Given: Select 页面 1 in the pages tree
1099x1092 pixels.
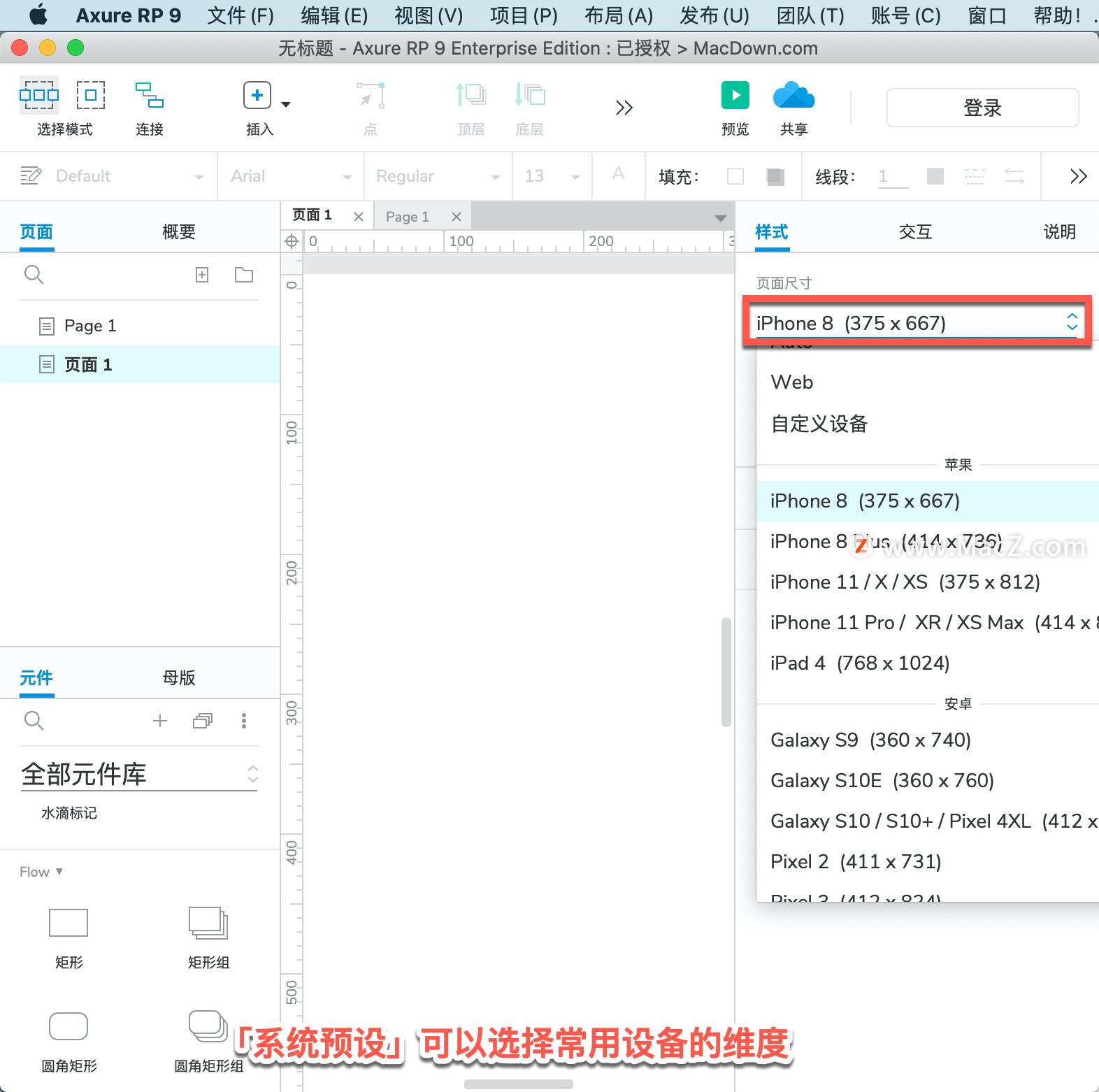Looking at the screenshot, I should coord(140,364).
